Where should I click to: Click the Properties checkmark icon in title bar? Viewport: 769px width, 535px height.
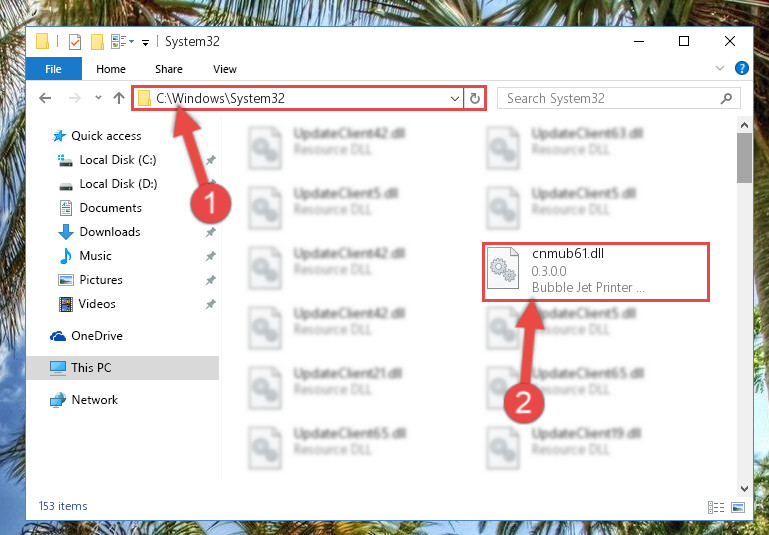click(75, 42)
